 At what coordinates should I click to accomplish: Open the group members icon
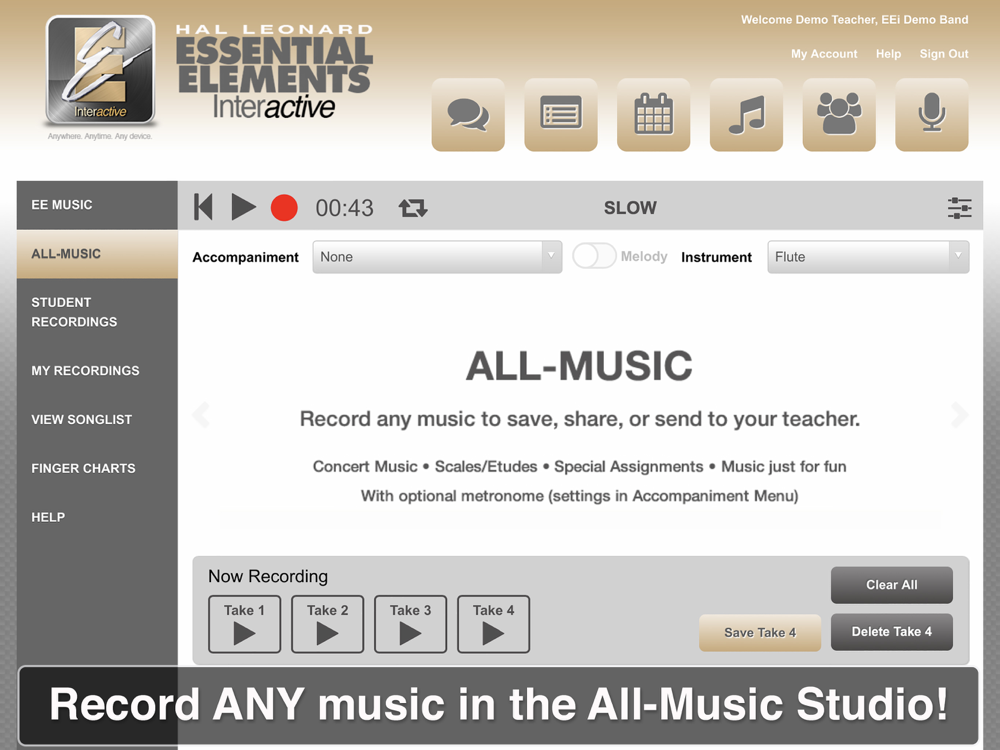839,115
